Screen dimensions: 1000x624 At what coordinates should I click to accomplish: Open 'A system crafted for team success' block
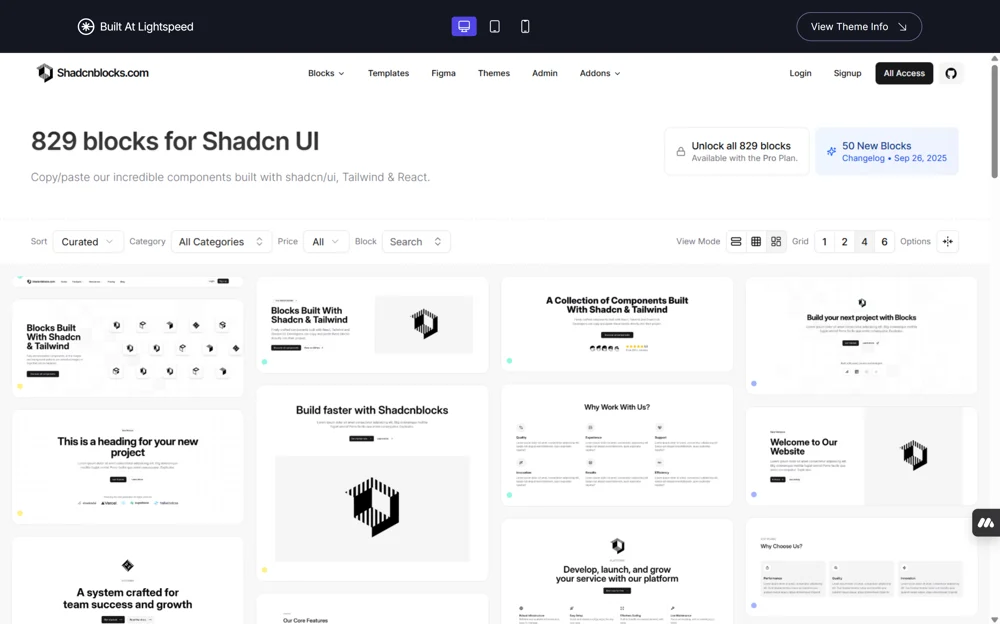point(128,581)
